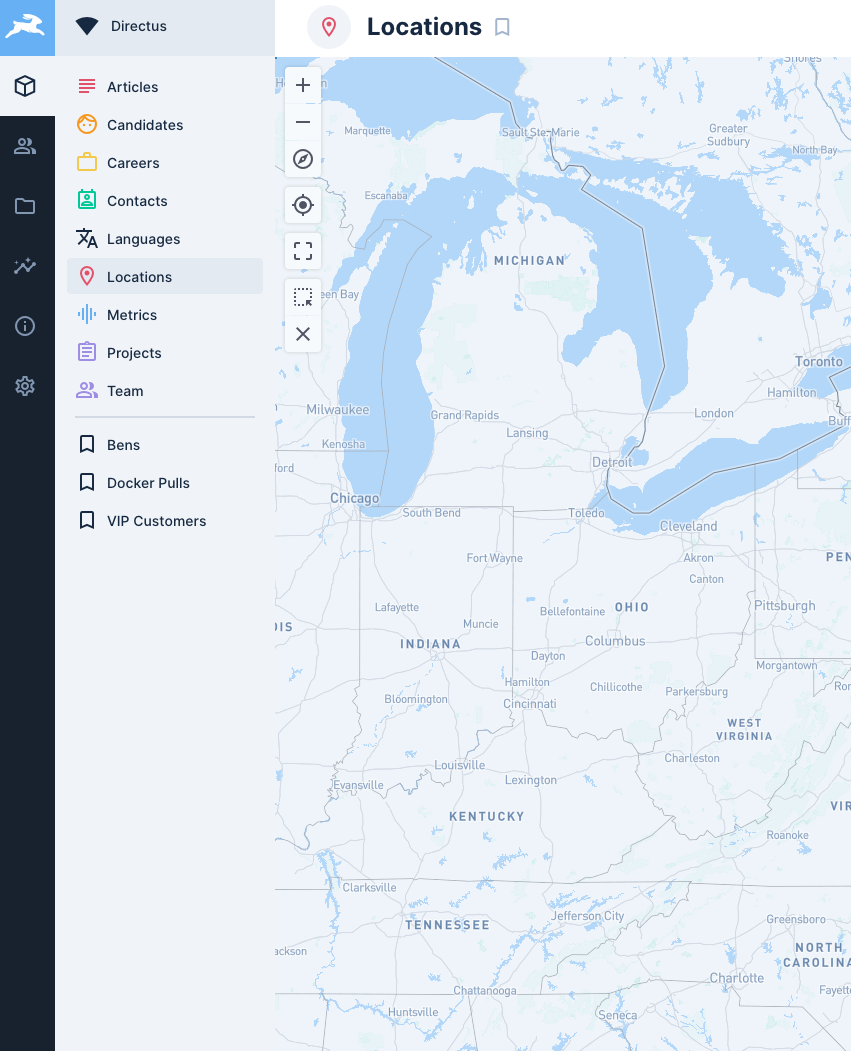The height and width of the screenshot is (1051, 851).
Task: Find my location on the map
Action: [303, 205]
